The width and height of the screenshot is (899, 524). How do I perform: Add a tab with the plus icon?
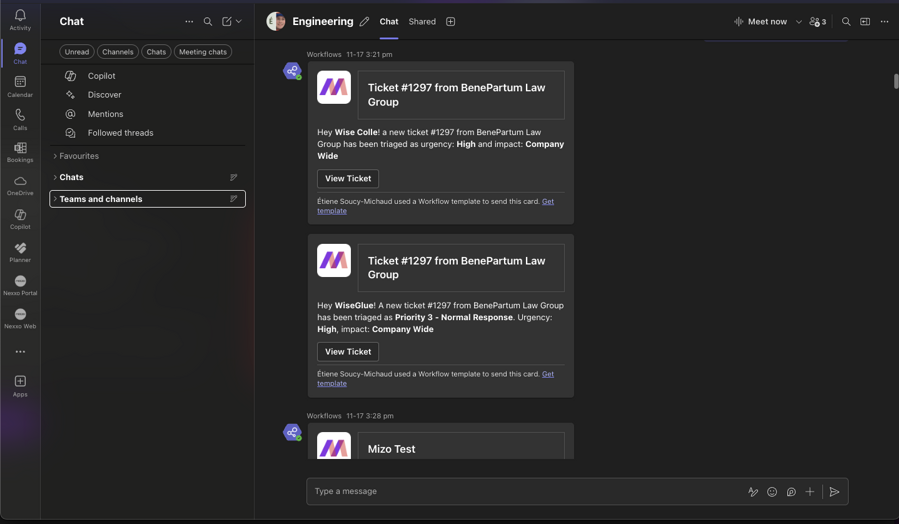pos(451,21)
